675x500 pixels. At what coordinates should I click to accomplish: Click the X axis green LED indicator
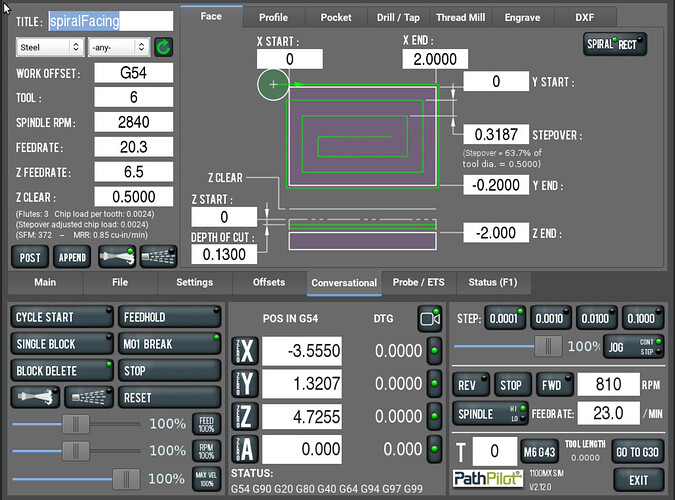point(434,351)
